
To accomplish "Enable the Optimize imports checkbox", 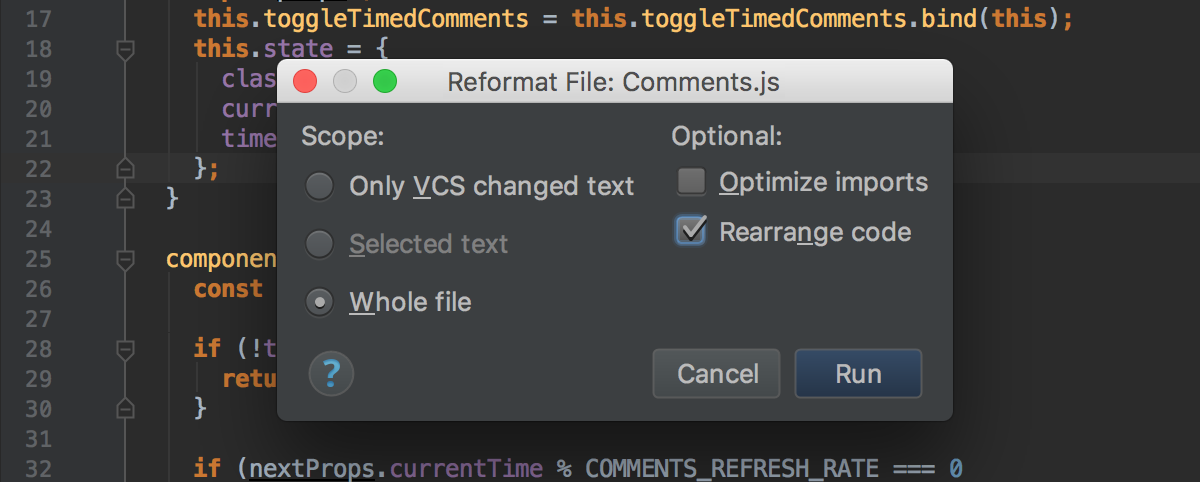I will coord(692,182).
